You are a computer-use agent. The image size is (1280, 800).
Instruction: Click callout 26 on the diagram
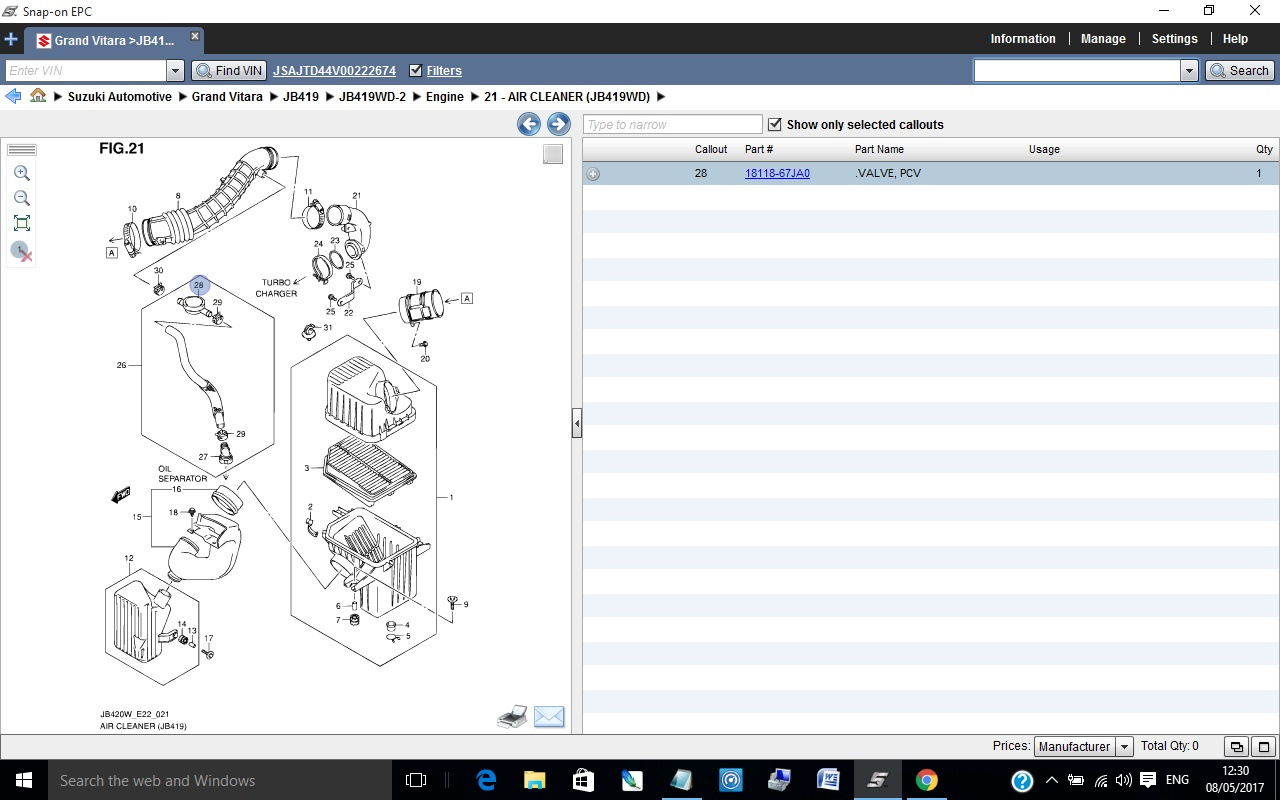click(122, 365)
